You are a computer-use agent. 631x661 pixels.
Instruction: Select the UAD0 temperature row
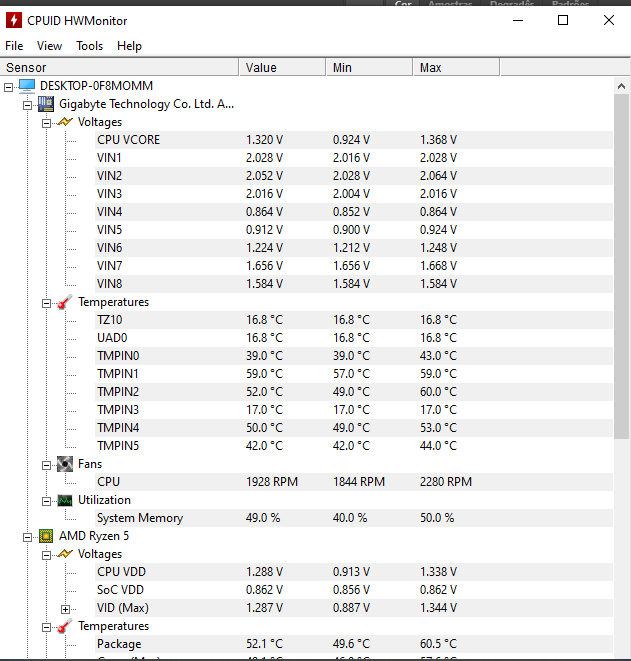pos(354,338)
